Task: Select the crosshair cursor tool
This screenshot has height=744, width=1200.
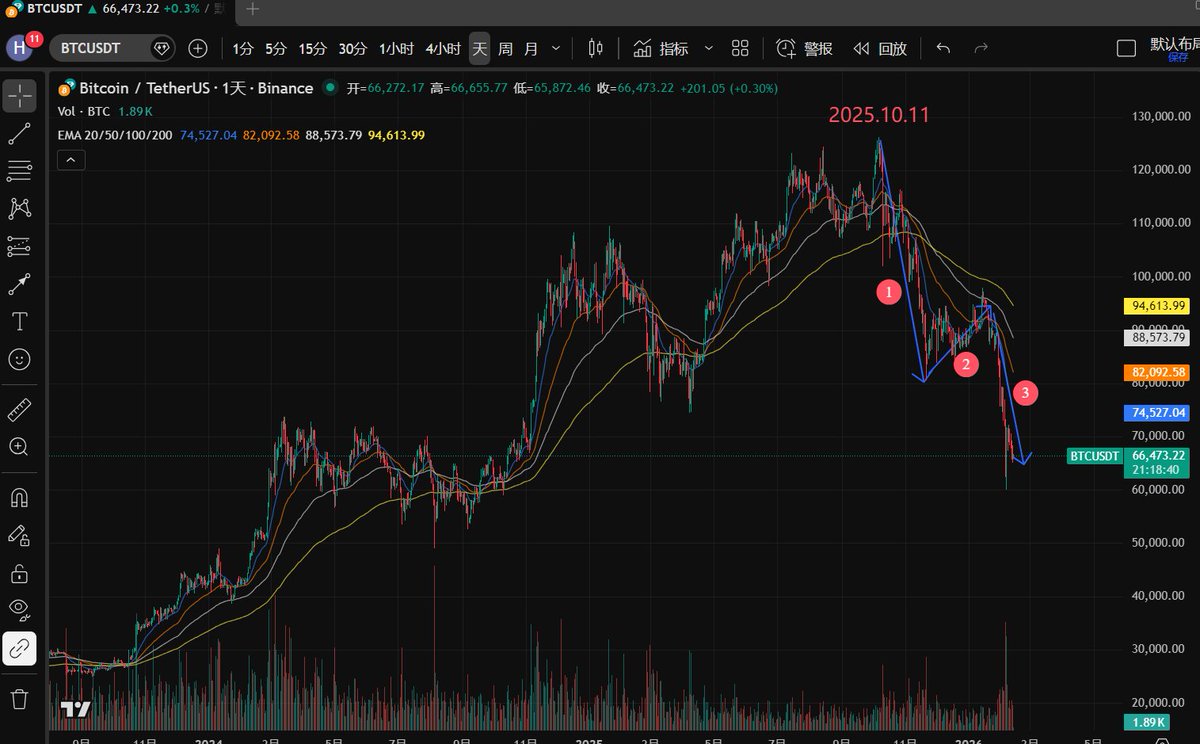Action: click(19, 96)
